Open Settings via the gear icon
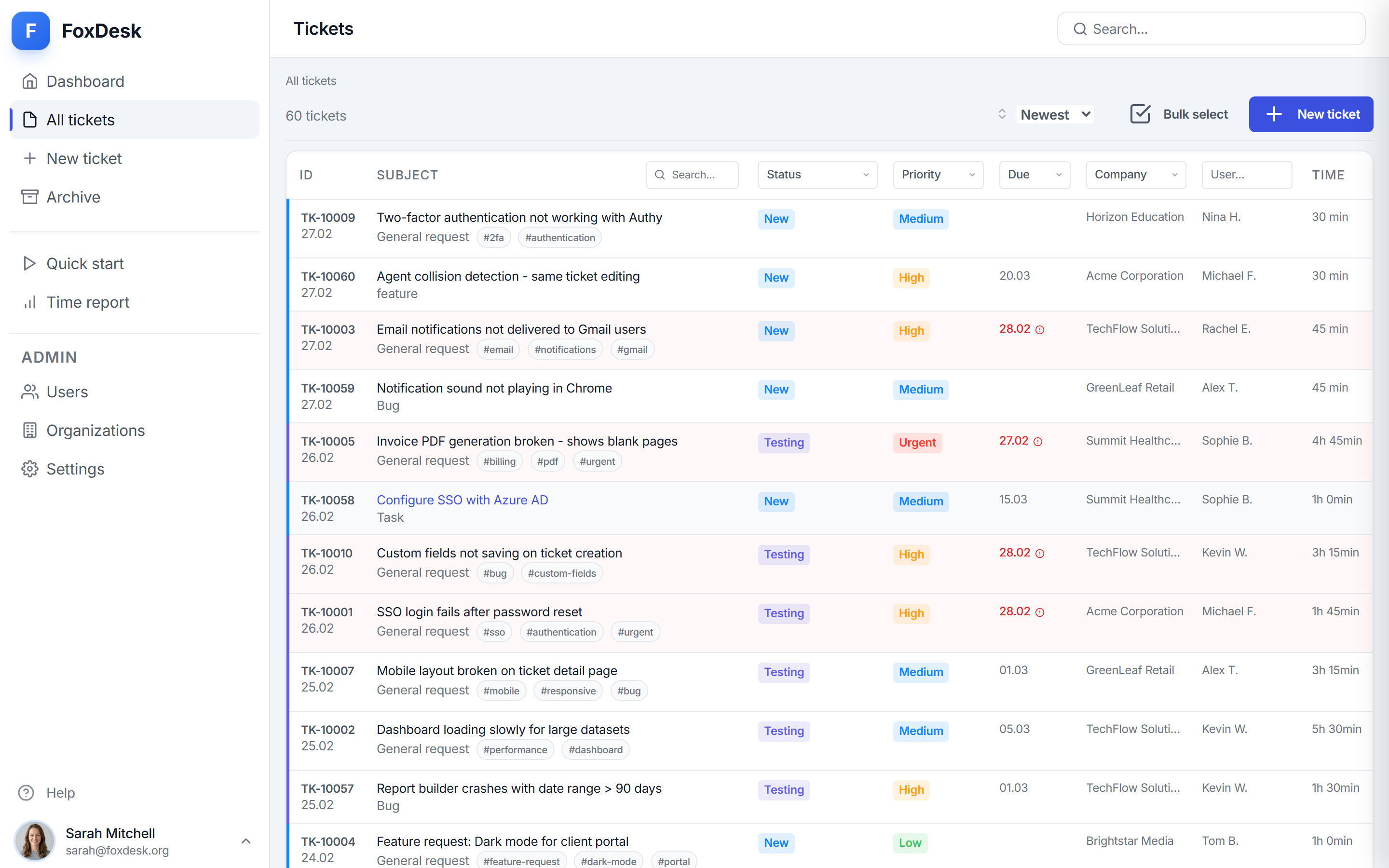 30,469
